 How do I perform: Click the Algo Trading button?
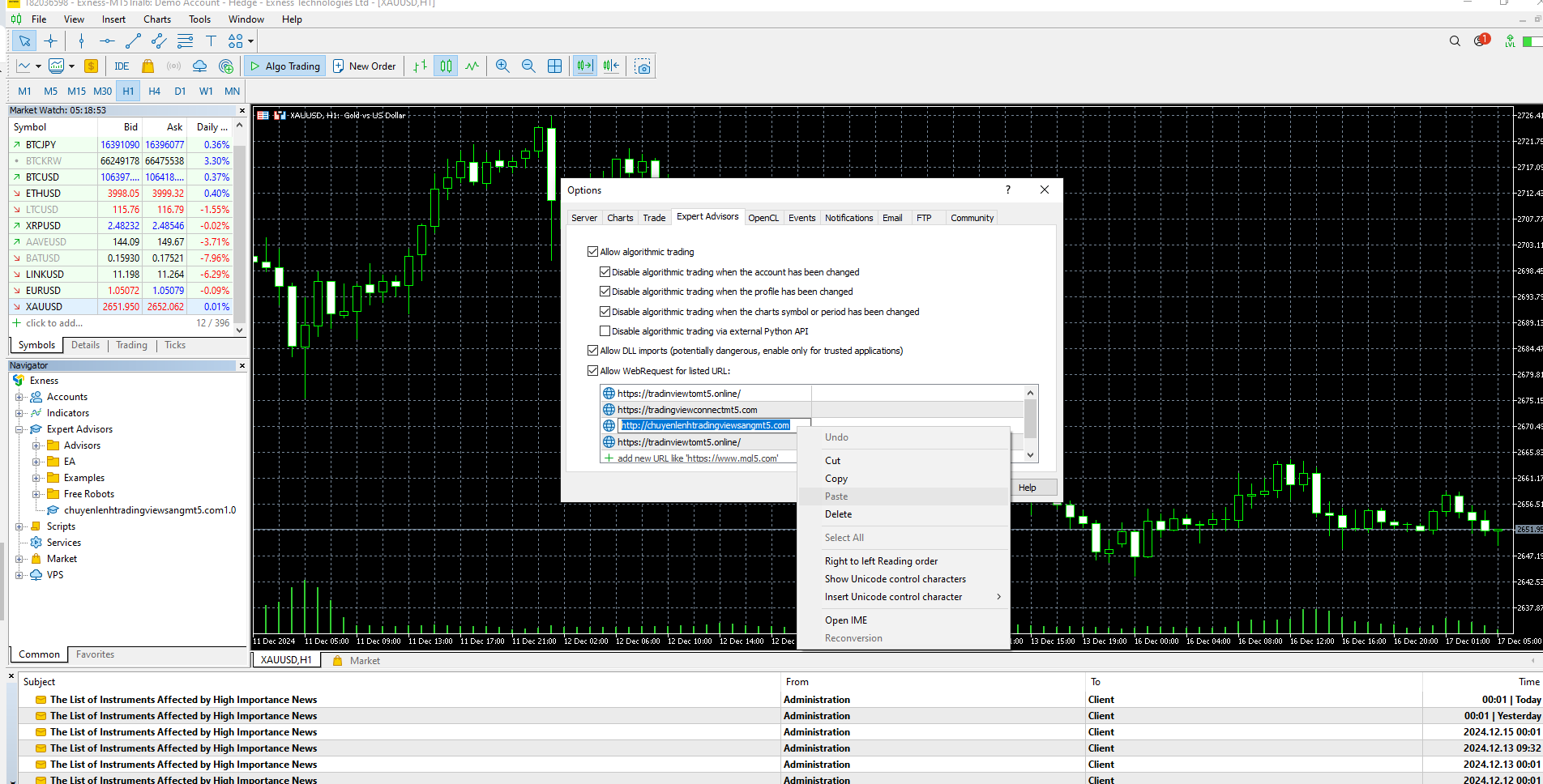(285, 66)
